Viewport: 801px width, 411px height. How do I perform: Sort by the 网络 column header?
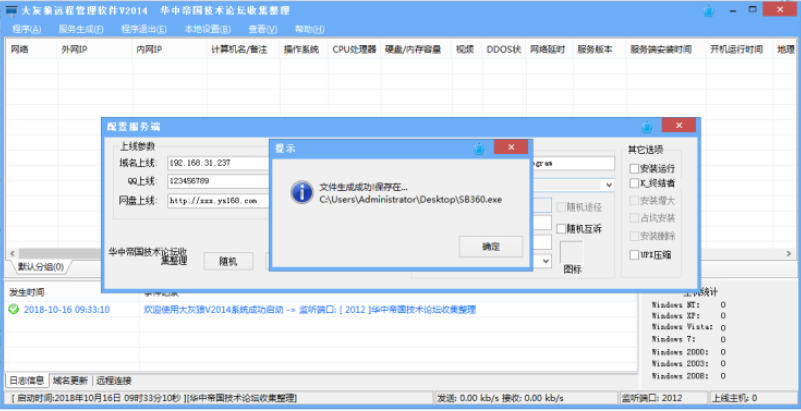(31, 50)
